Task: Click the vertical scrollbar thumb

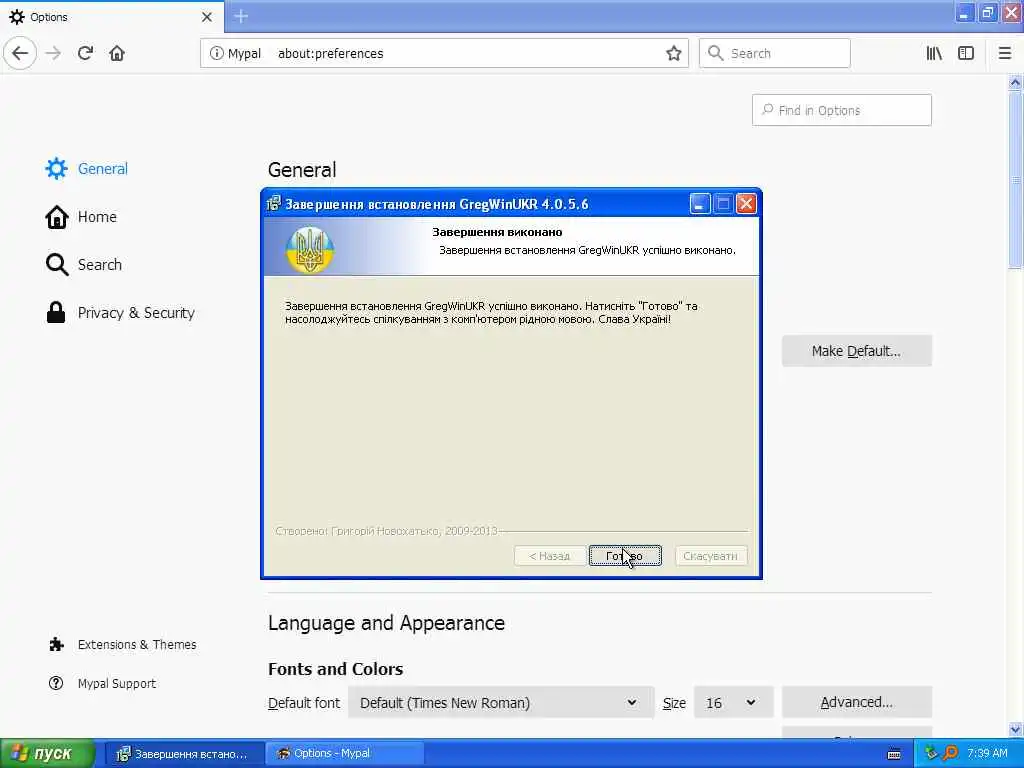Action: (x=1015, y=179)
